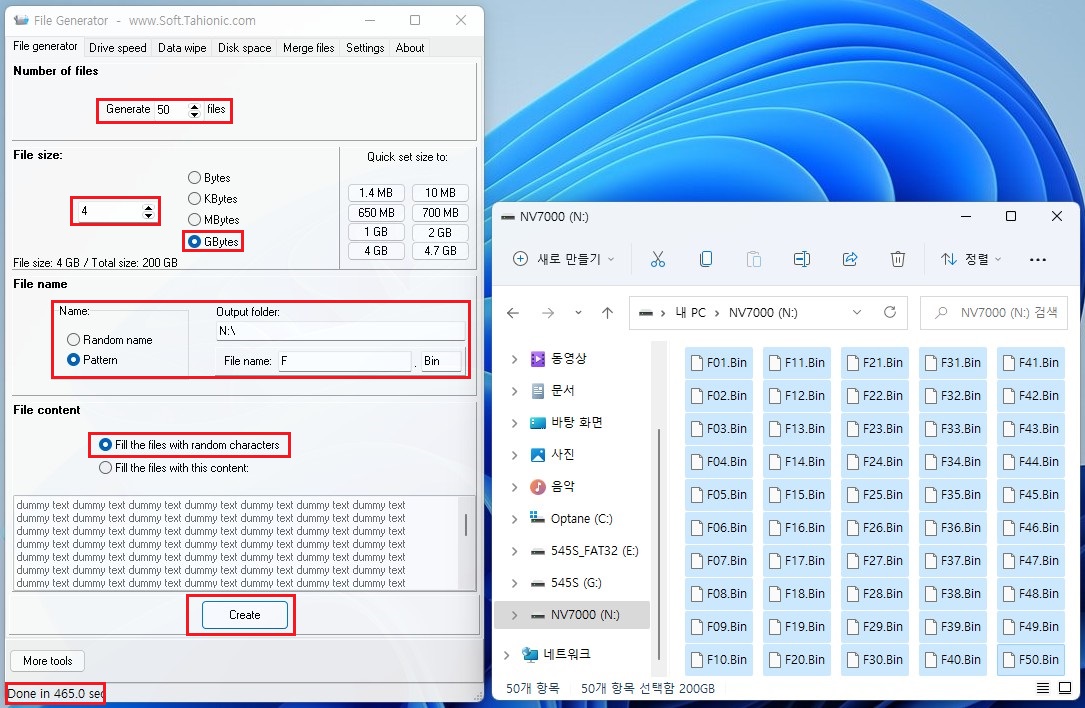Select the KBytes size unit
This screenshot has height=708, width=1085.
[x=212, y=199]
